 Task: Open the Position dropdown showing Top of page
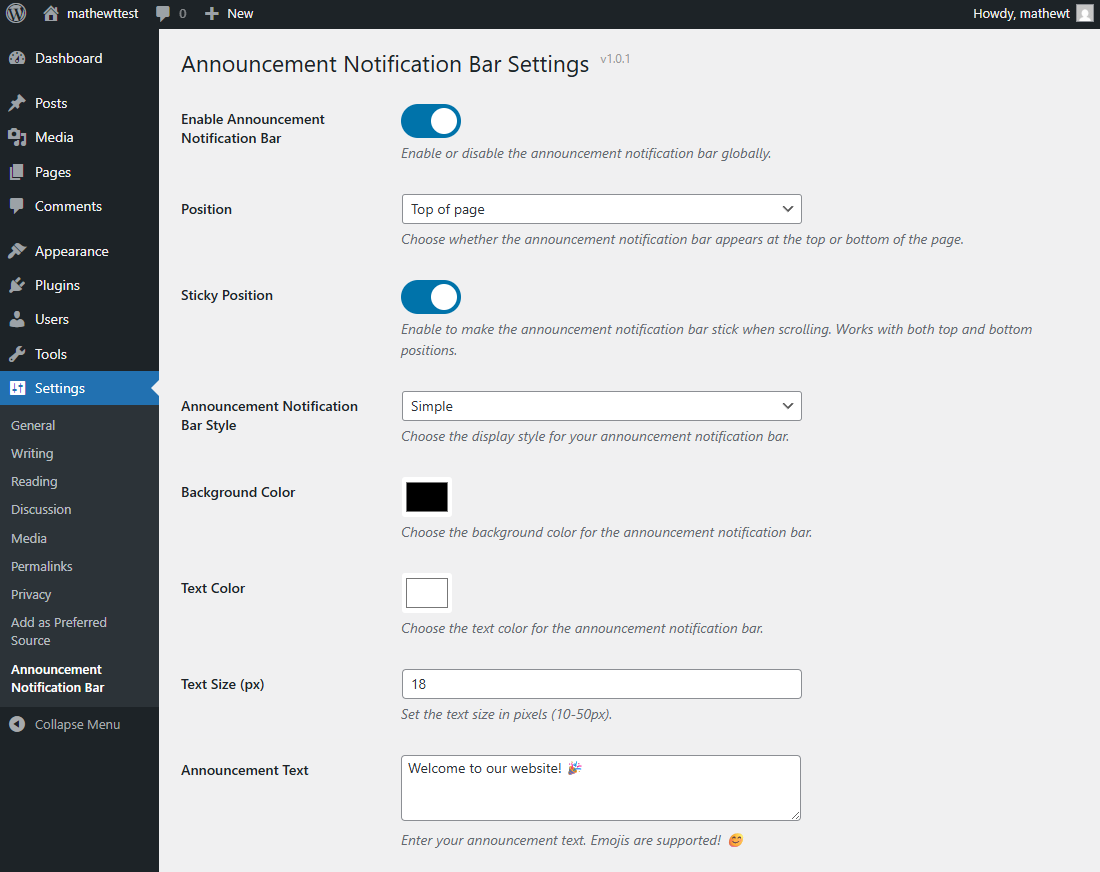click(x=600, y=209)
